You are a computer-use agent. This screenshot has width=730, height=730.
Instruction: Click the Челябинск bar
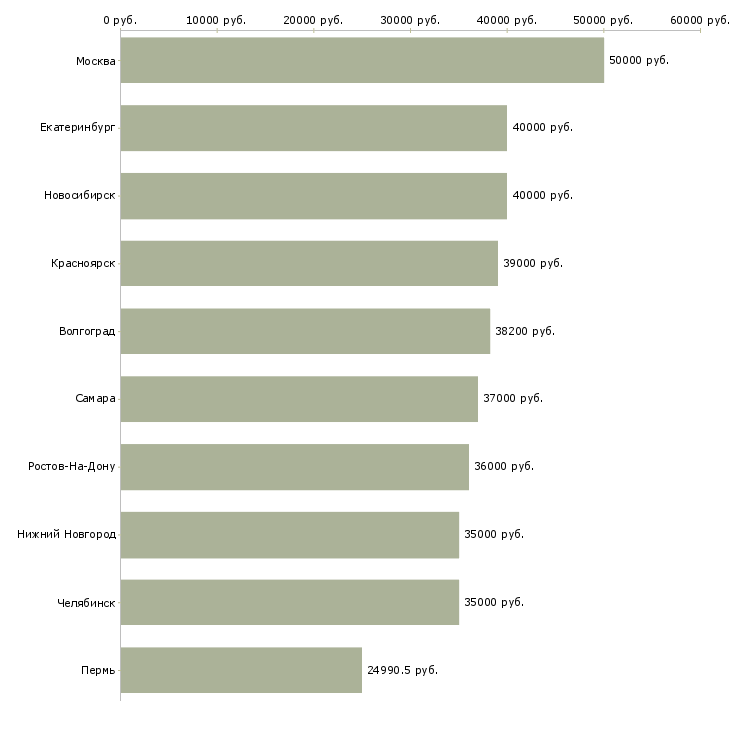290,602
